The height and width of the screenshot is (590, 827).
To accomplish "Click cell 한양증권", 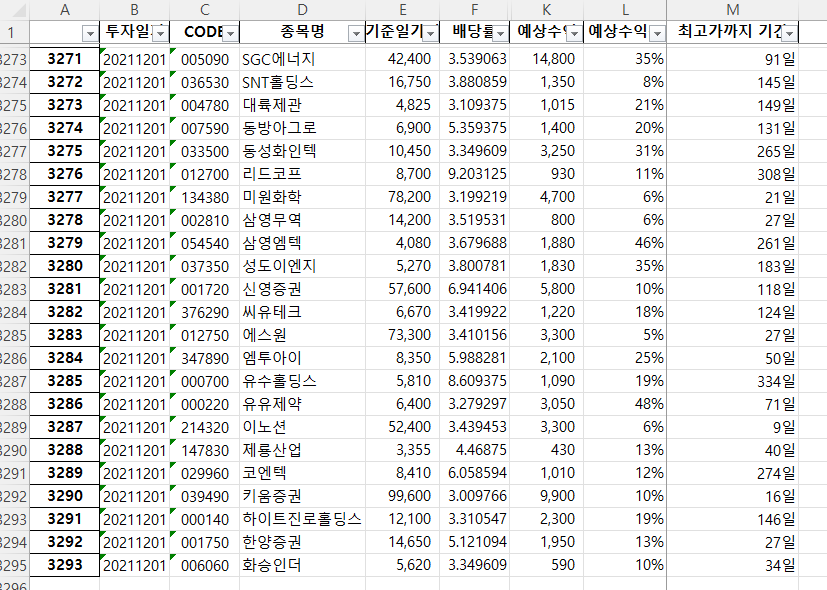I will pos(302,542).
